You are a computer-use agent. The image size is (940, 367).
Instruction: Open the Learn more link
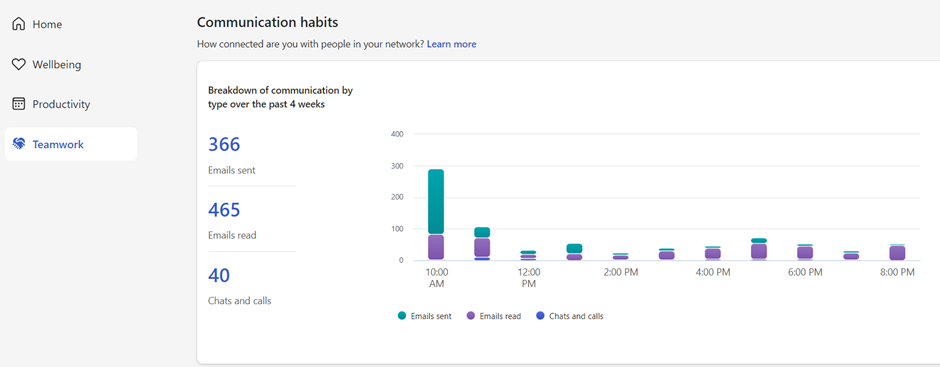(x=451, y=44)
